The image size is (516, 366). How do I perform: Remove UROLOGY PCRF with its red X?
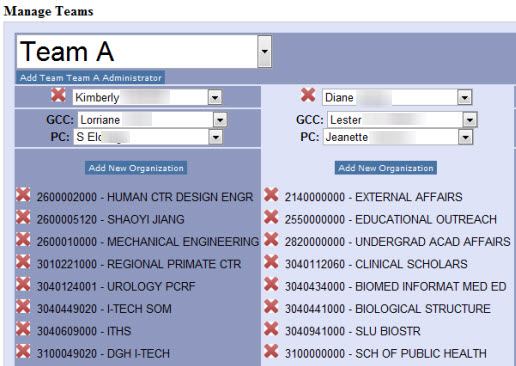coord(23,284)
